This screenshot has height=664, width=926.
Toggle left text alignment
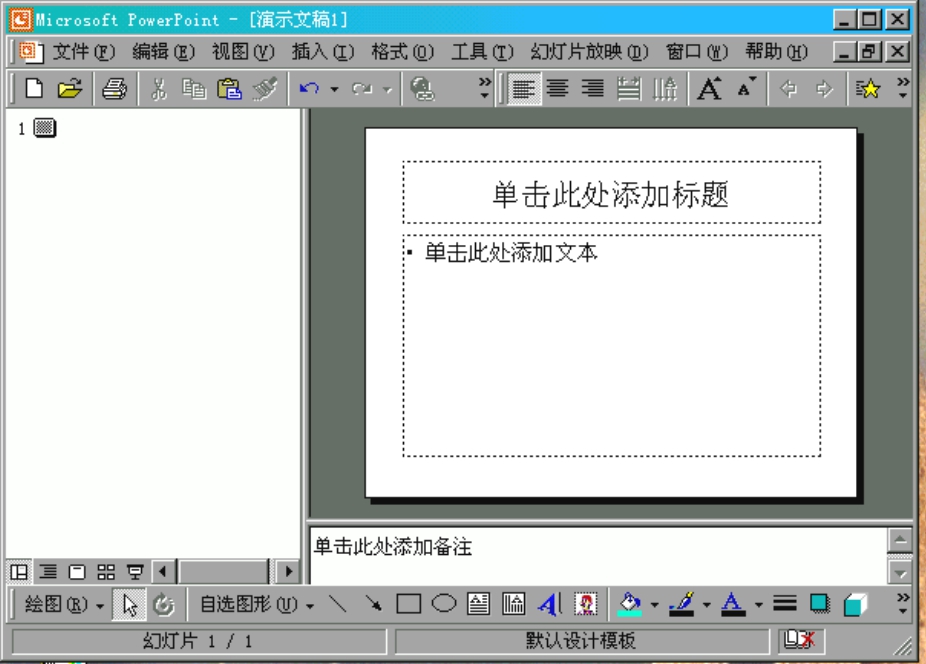(524, 89)
